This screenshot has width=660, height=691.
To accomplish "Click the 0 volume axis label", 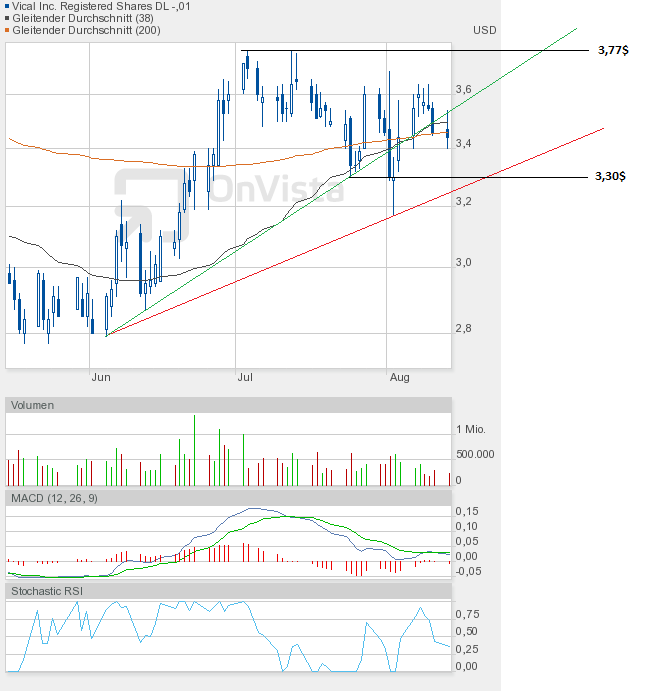I will [458, 480].
